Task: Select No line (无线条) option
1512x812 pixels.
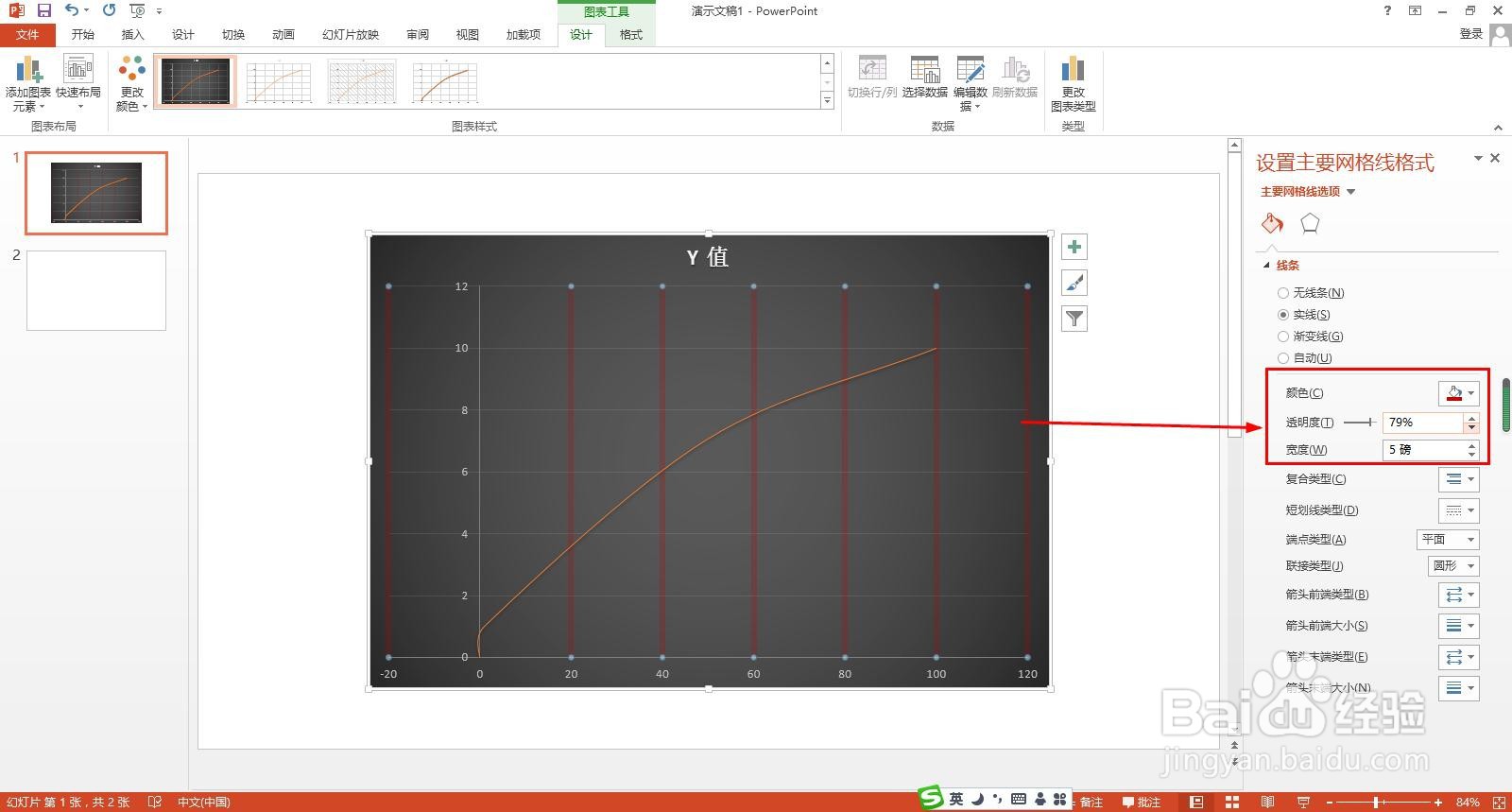Action: tap(1310, 293)
